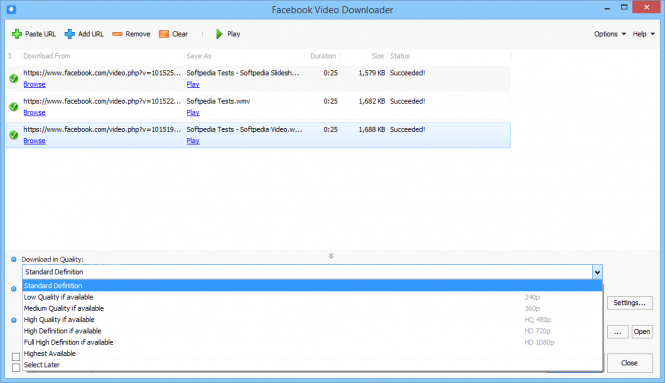The image size is (665, 383).
Task: Click the Clear toolbar icon
Action: coord(164,34)
